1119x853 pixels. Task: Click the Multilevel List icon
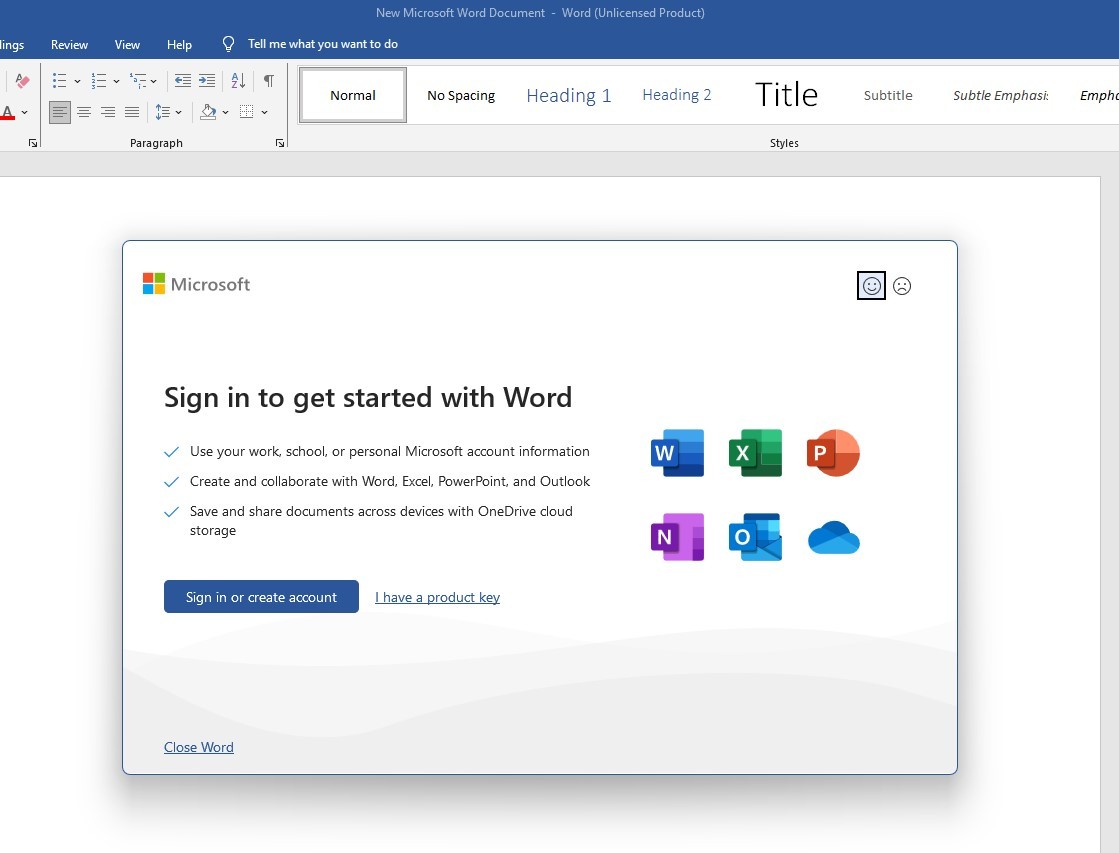(137, 81)
